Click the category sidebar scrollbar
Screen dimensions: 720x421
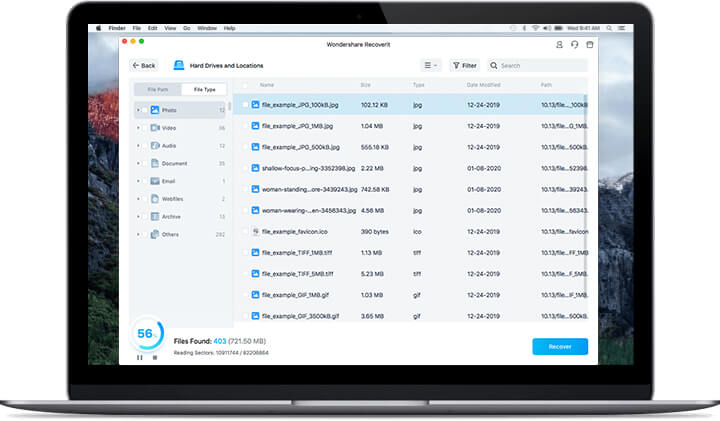click(x=229, y=107)
